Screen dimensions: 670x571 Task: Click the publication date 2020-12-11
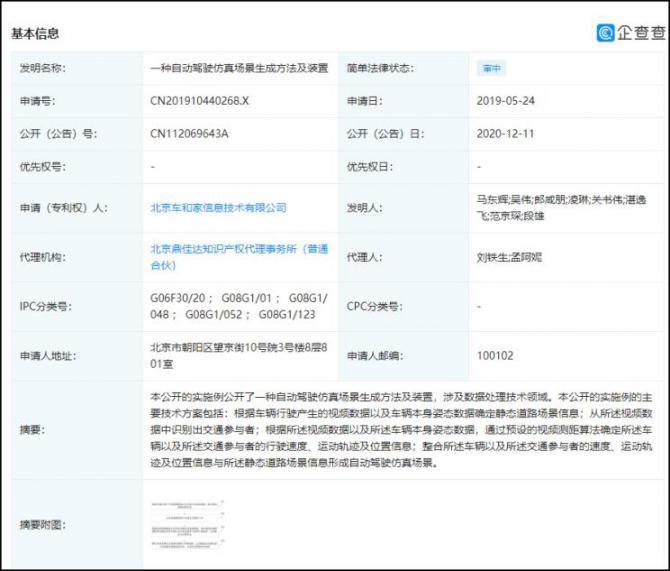pos(507,133)
